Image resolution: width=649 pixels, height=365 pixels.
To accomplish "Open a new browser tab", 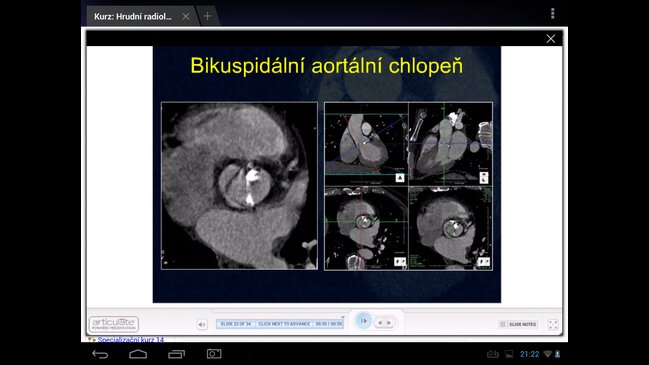I will coord(207,16).
